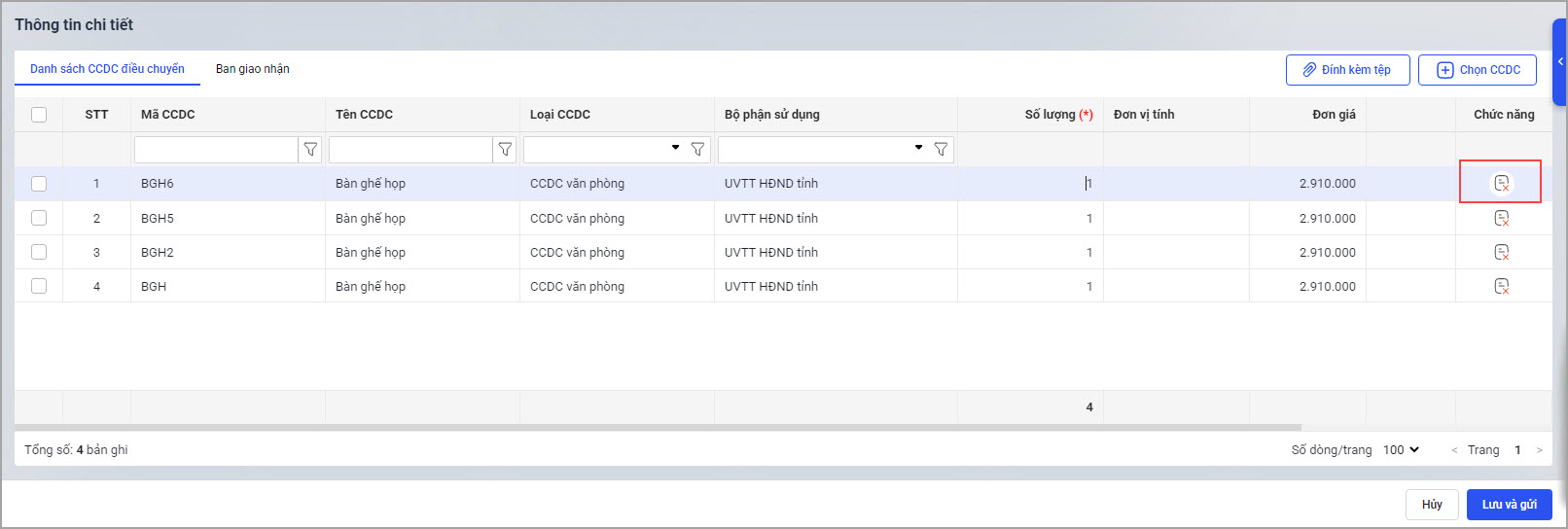Click the remove icon for row BGH5
The width and height of the screenshot is (1568, 529).
point(1502,218)
